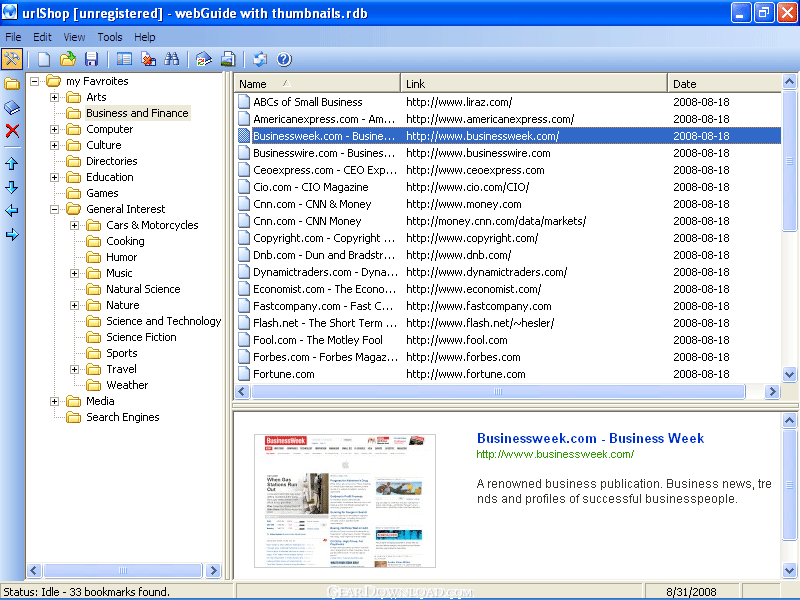Open the Tools menu
Image resolution: width=800 pixels, height=600 pixels.
[110, 37]
